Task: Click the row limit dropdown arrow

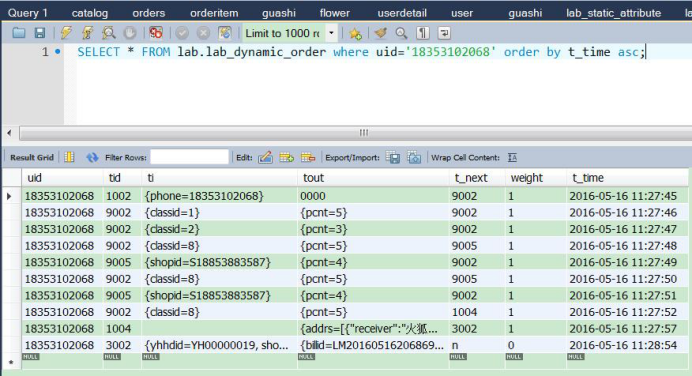Action: (x=331, y=33)
